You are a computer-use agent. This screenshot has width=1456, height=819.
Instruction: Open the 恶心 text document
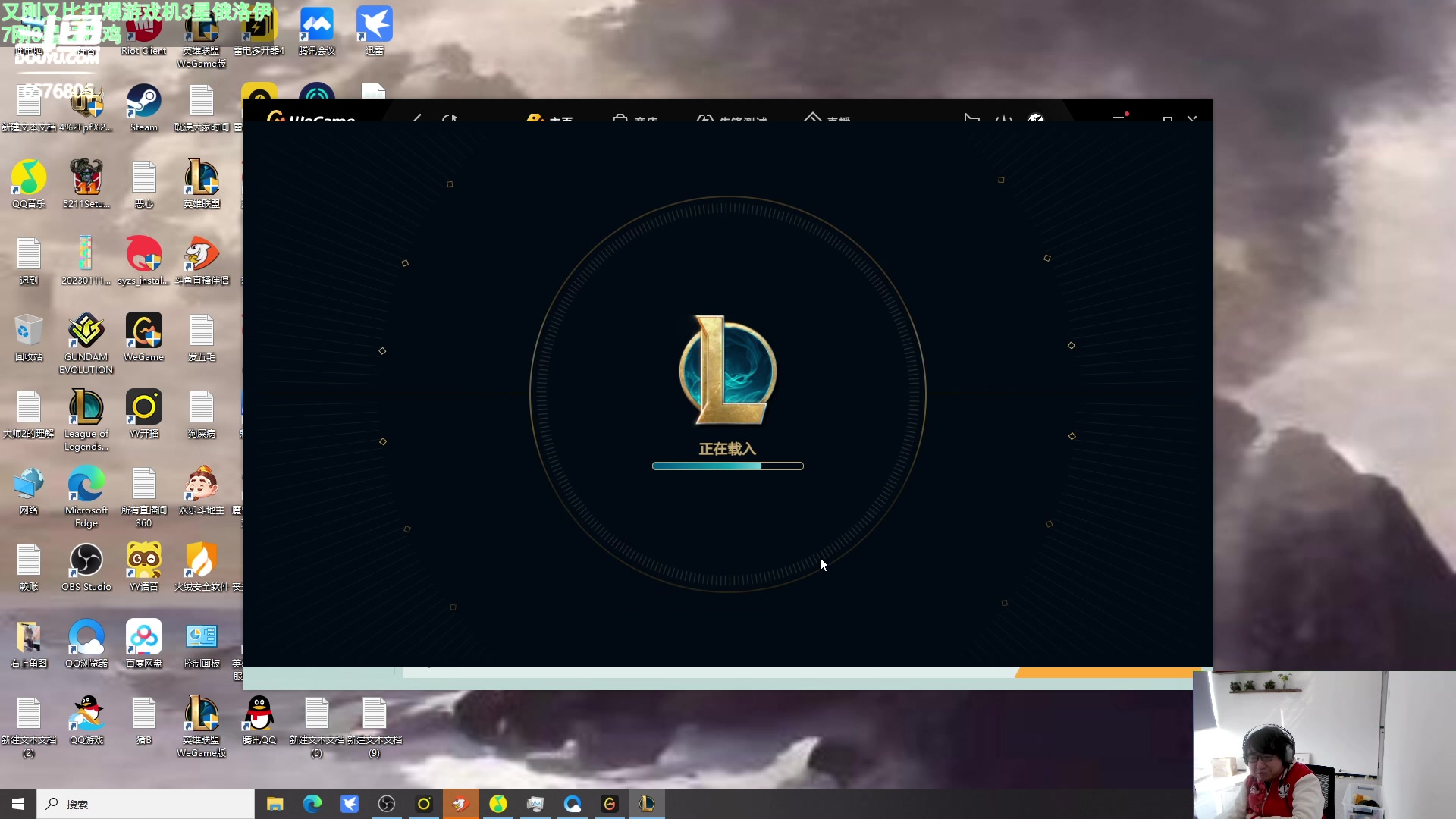click(143, 184)
